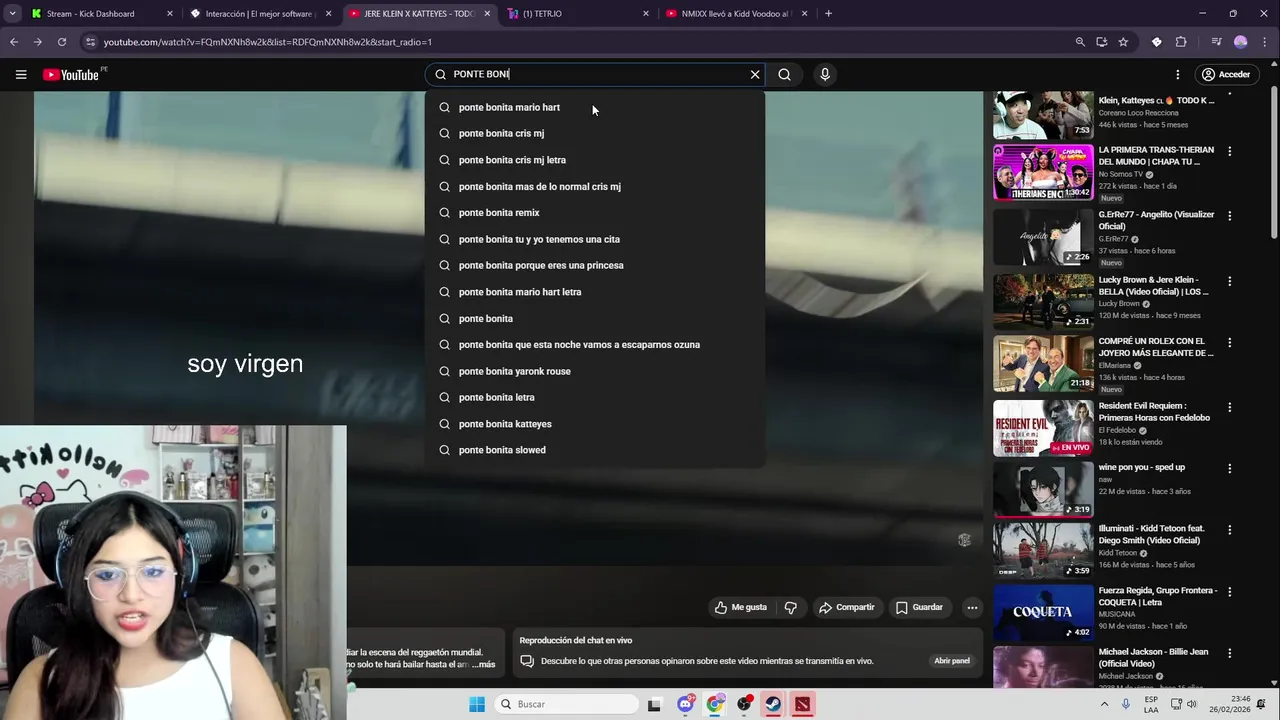Open Michael Jackson Billie Jean video
This screenshot has height=720, width=1280.
click(x=1043, y=668)
